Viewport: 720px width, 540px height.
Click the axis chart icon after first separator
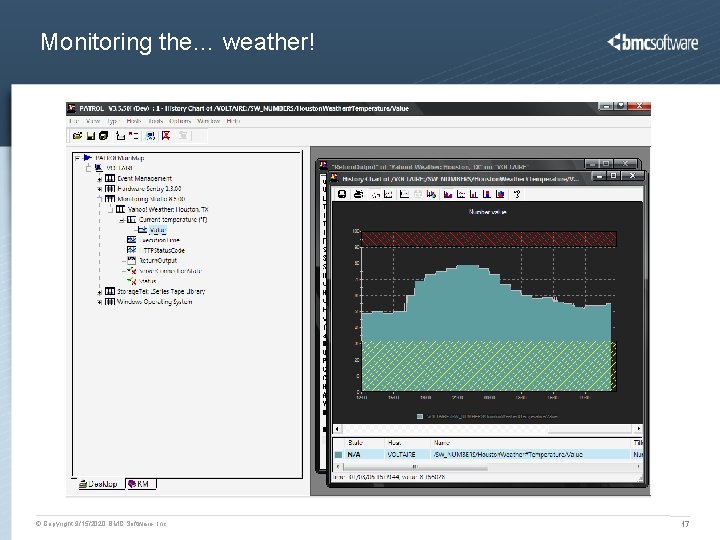(x=404, y=194)
